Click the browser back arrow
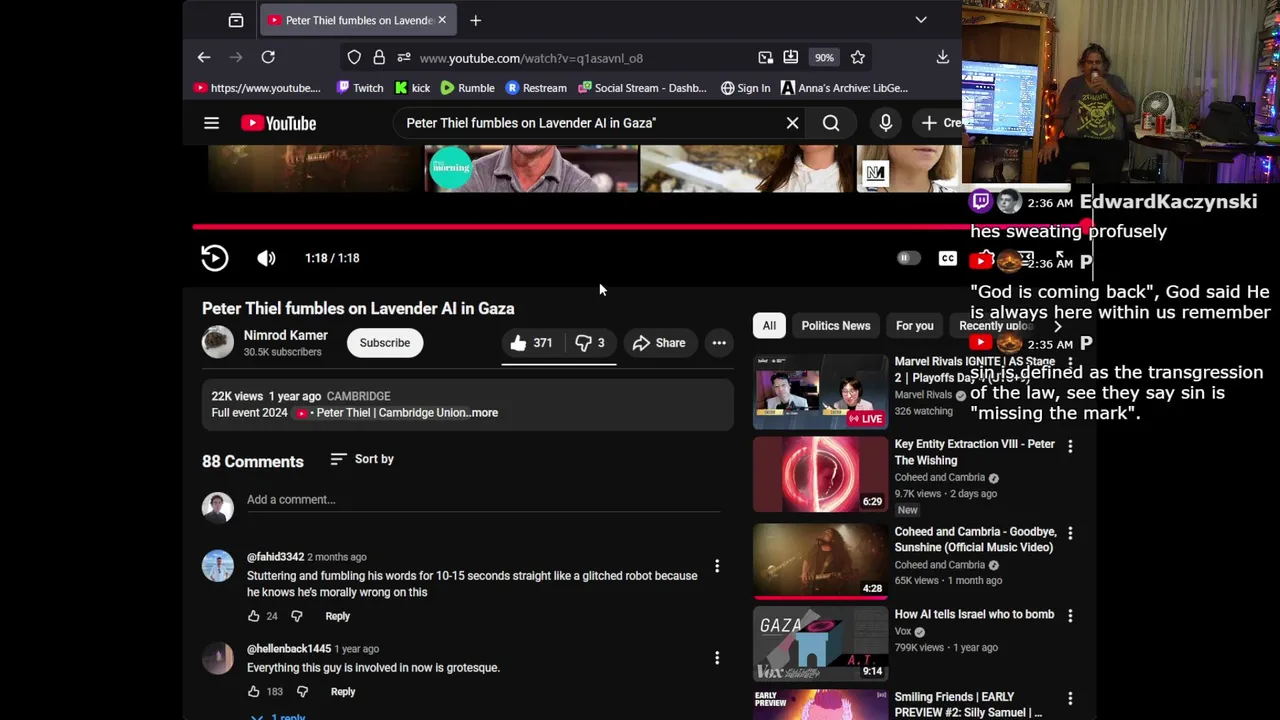The image size is (1280, 720). (x=204, y=58)
